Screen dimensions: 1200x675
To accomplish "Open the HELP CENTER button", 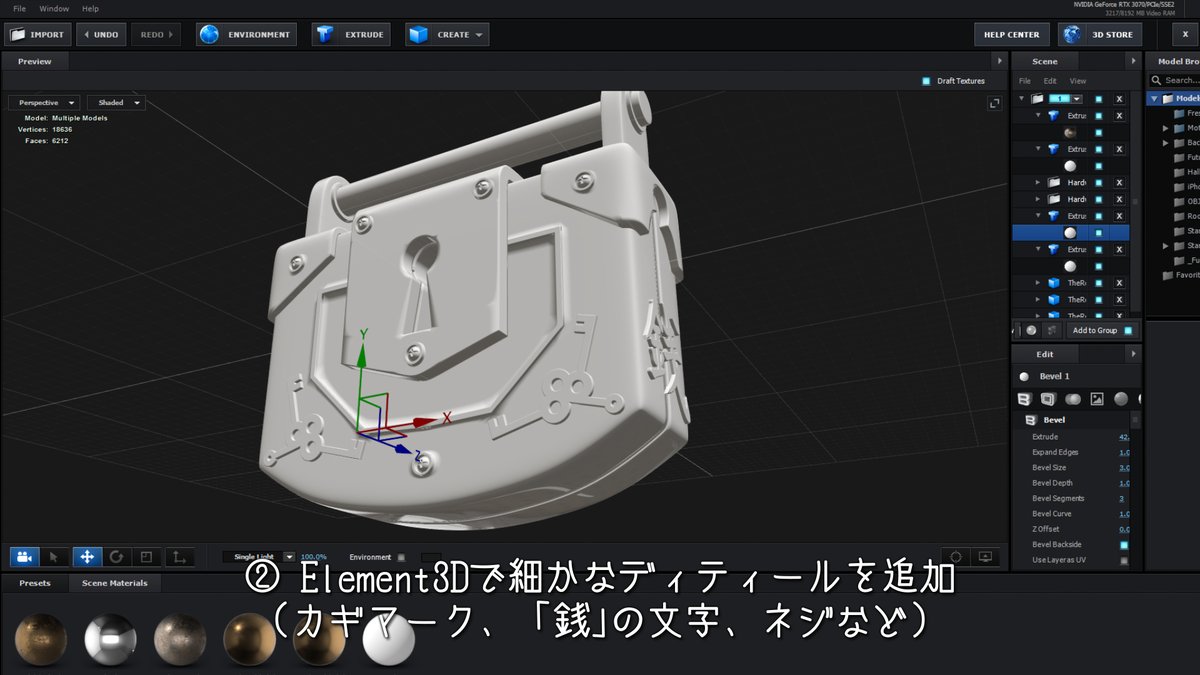I will coord(1012,34).
